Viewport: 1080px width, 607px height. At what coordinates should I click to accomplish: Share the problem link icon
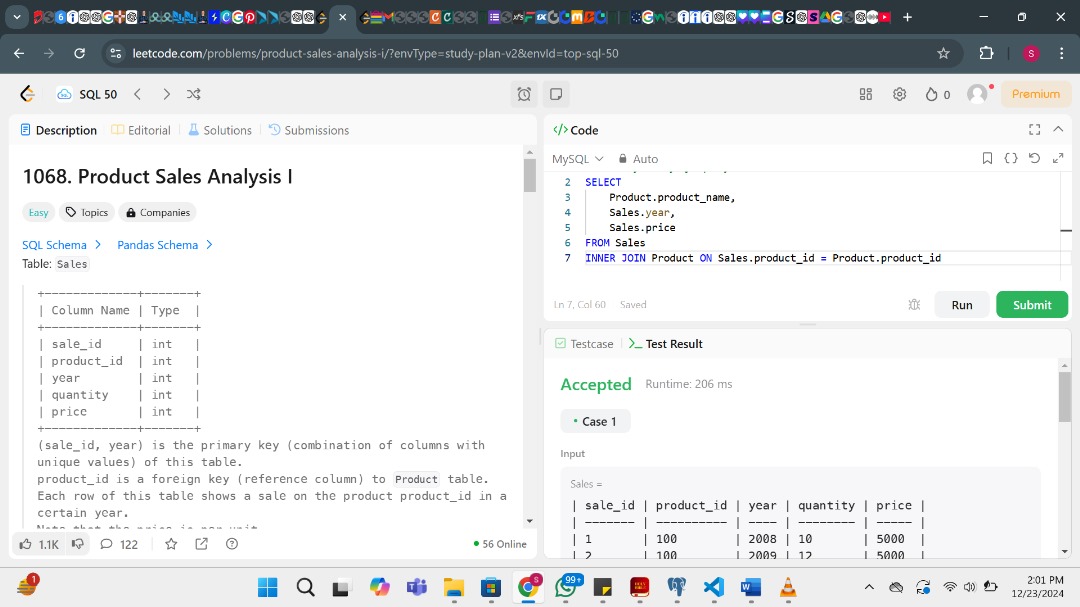pyautogui.click(x=201, y=544)
